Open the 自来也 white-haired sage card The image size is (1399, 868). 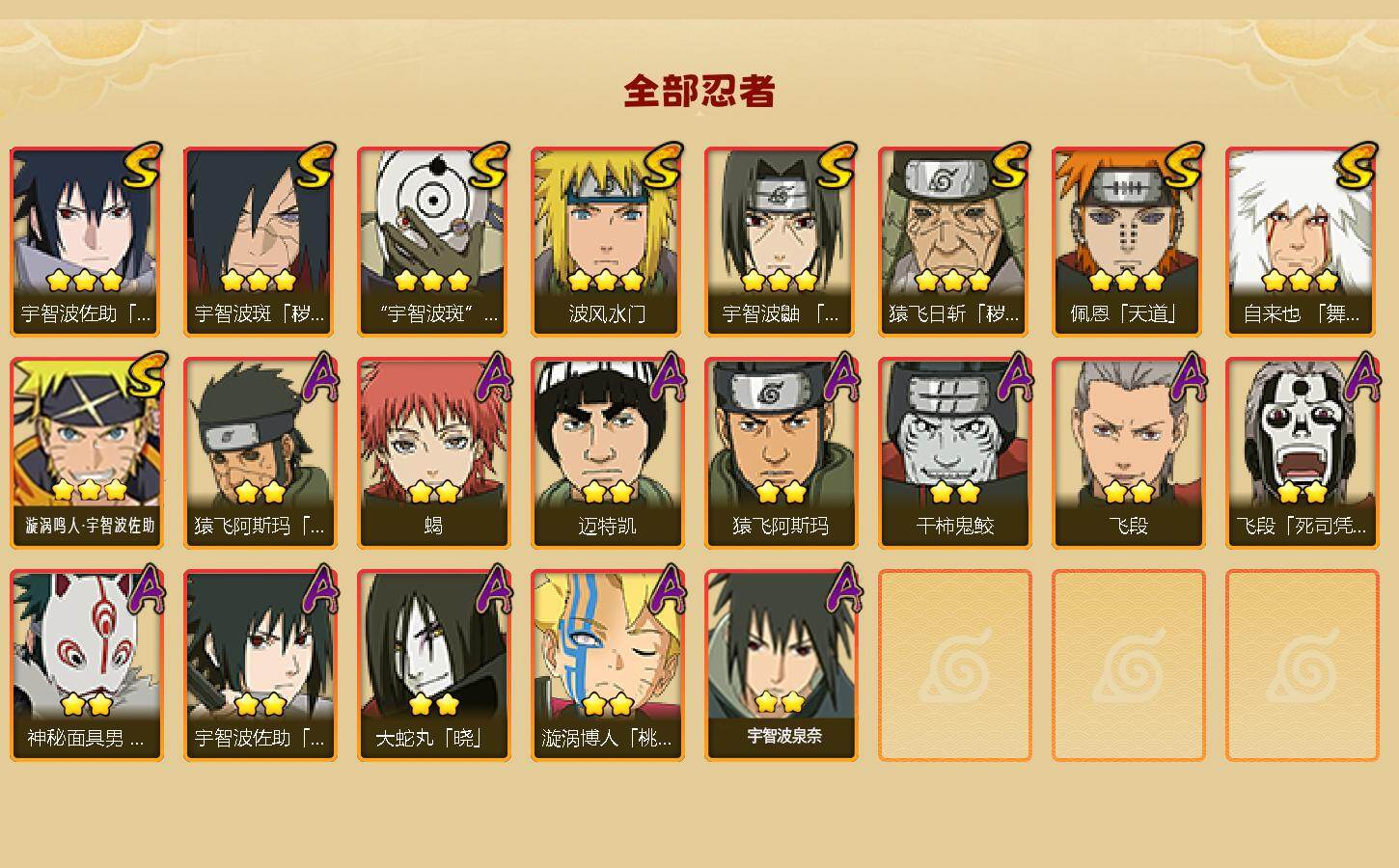[1302, 241]
